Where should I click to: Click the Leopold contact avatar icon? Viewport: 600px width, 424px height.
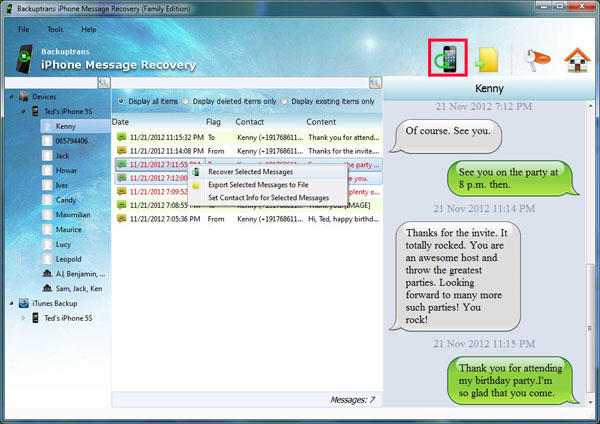[x=47, y=259]
